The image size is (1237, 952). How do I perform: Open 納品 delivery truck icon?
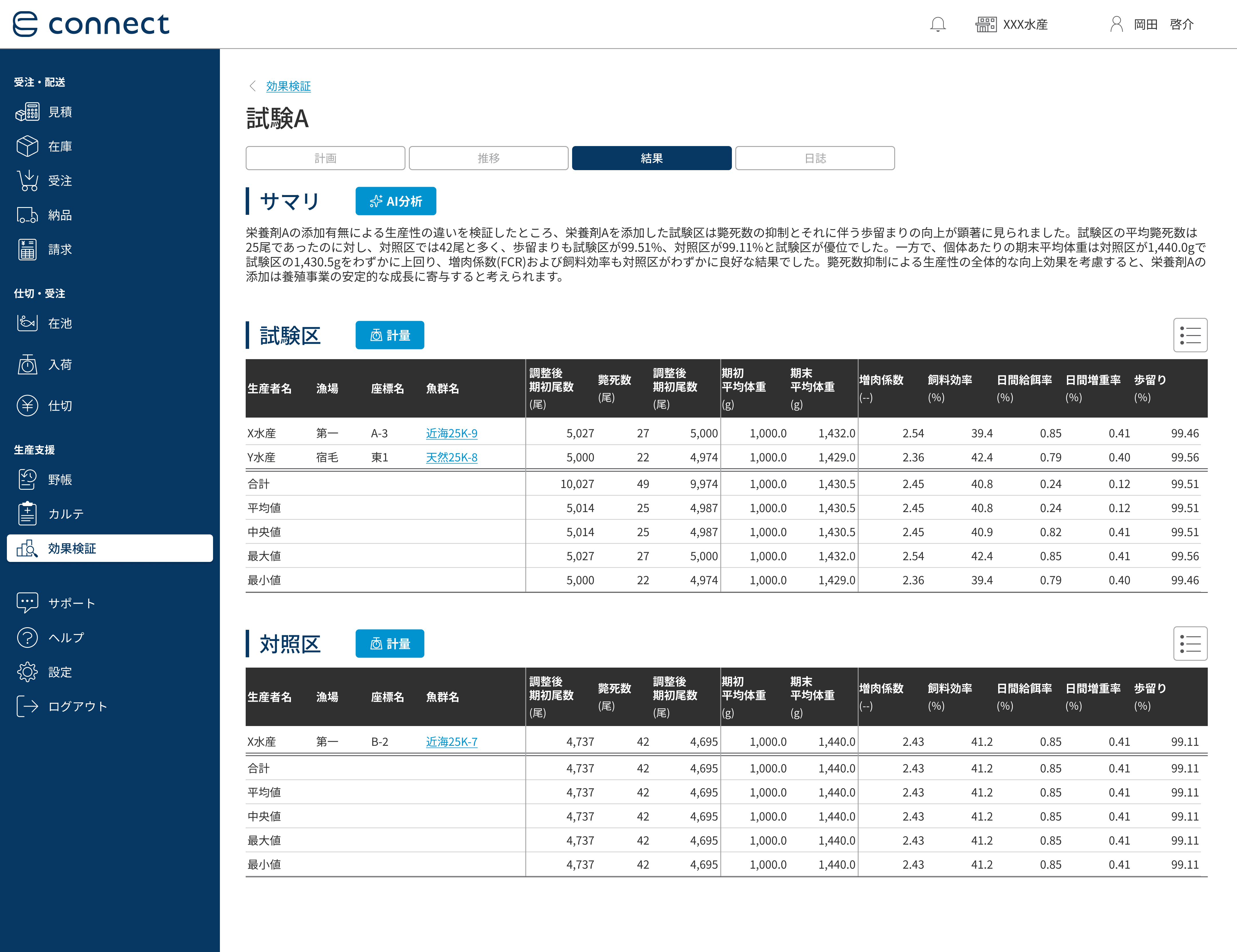27,215
